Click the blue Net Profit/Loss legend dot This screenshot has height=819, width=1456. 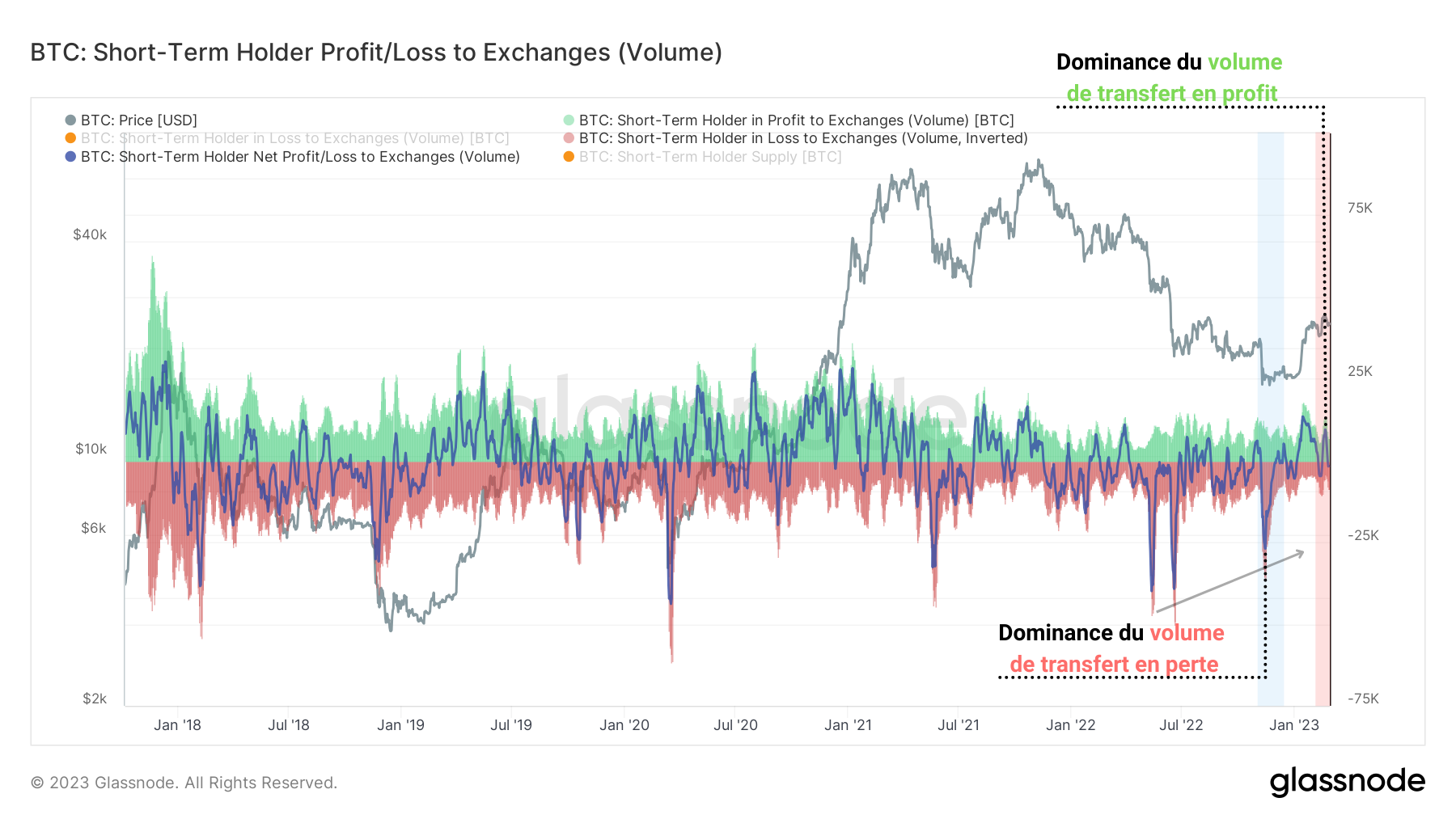(x=70, y=157)
